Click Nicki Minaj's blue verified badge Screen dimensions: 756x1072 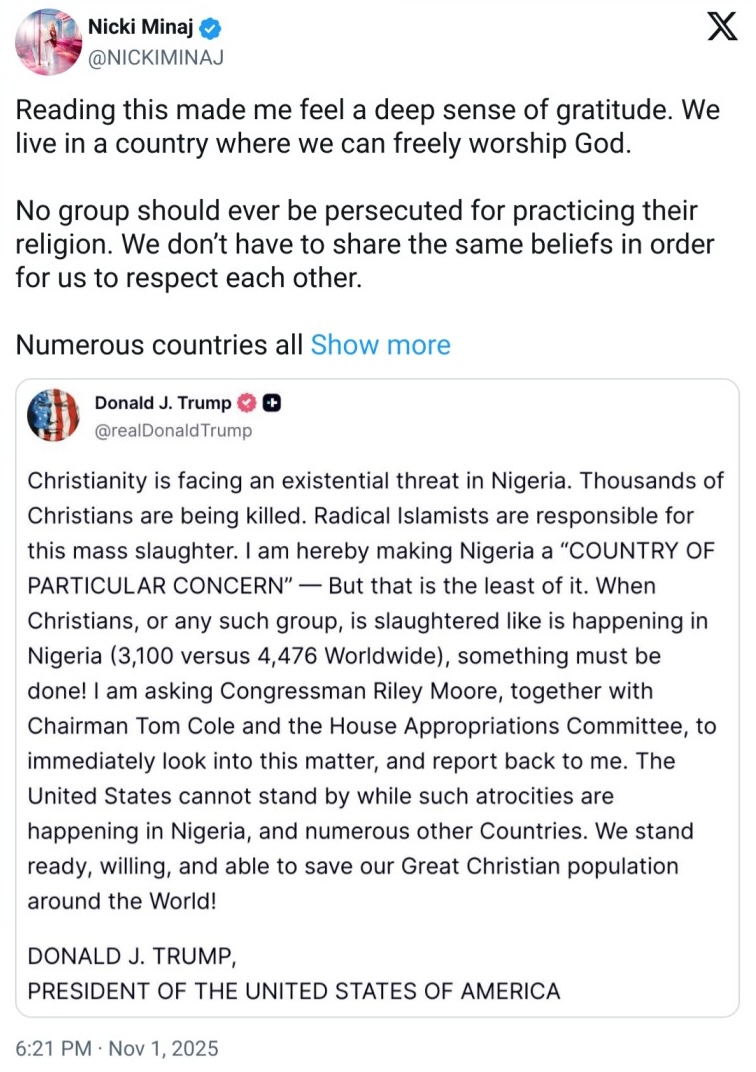click(212, 26)
